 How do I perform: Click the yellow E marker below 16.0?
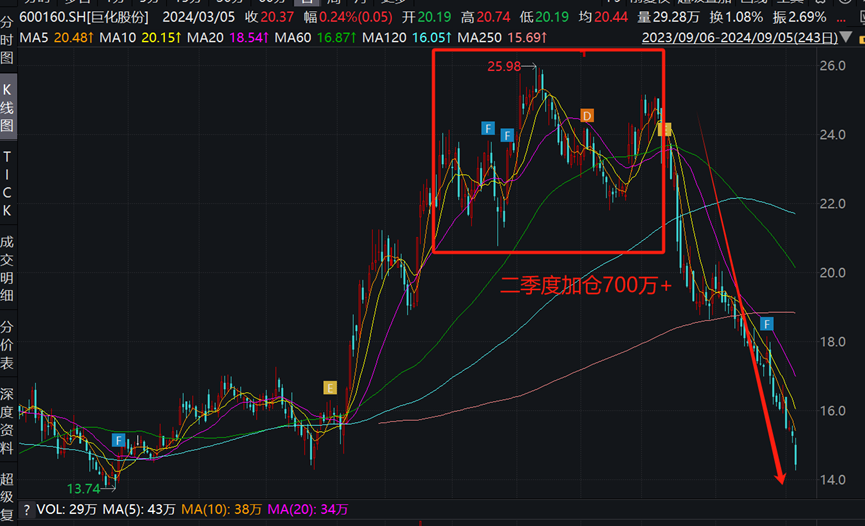pos(329,388)
